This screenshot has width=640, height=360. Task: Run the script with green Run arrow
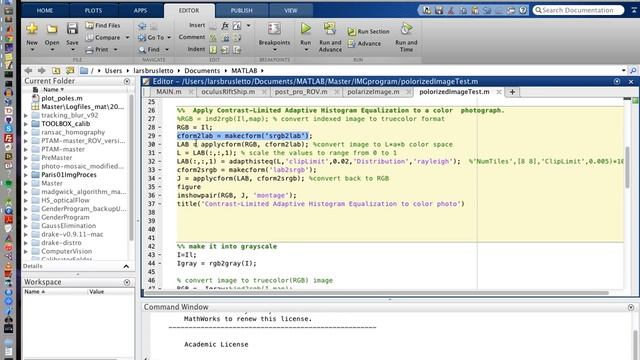click(306, 29)
